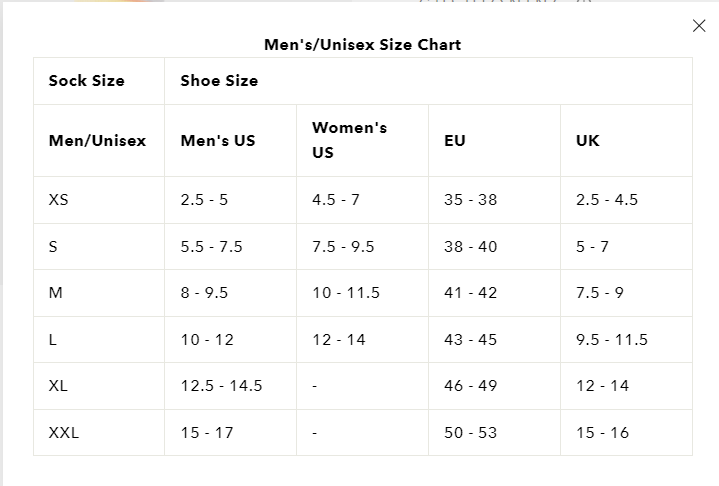Click the S sock size row label
Viewport: 719px width, 486px height.
[53, 246]
